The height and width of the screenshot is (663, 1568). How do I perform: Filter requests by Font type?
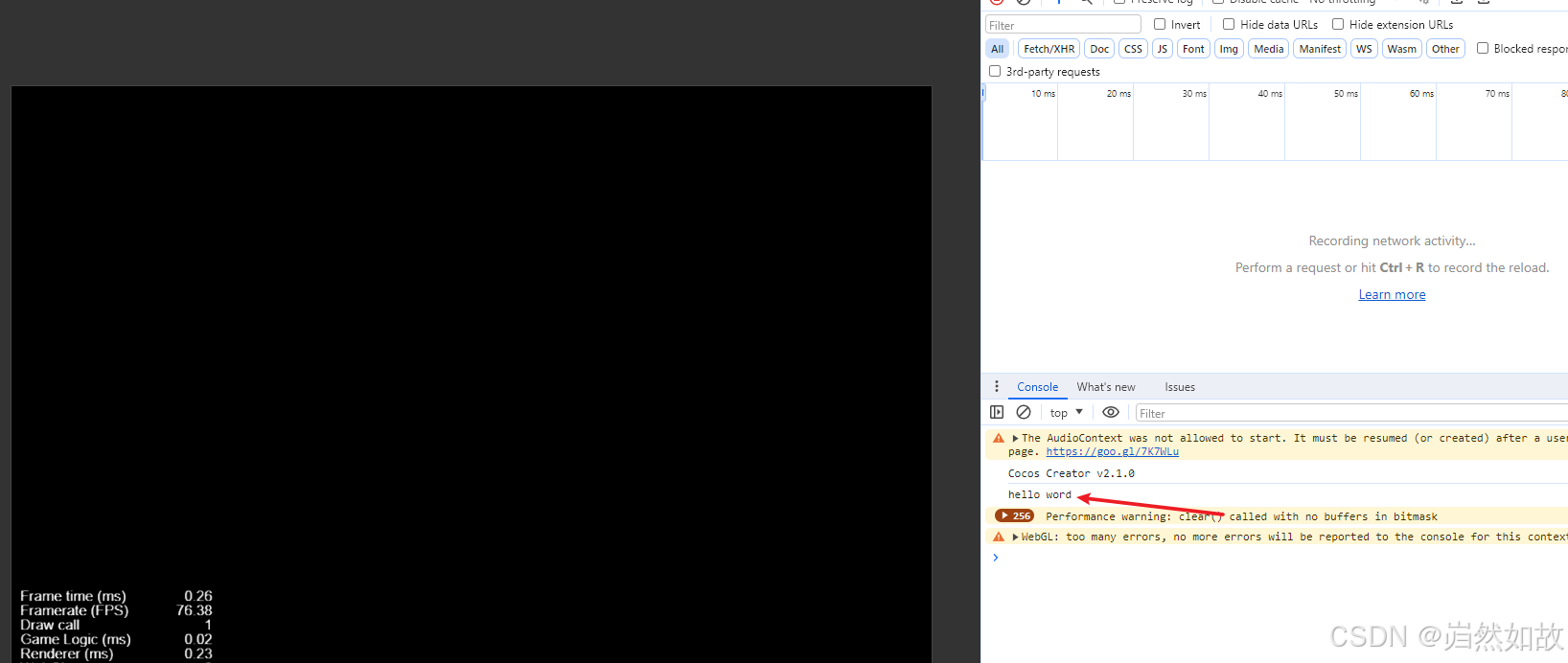click(x=1193, y=49)
